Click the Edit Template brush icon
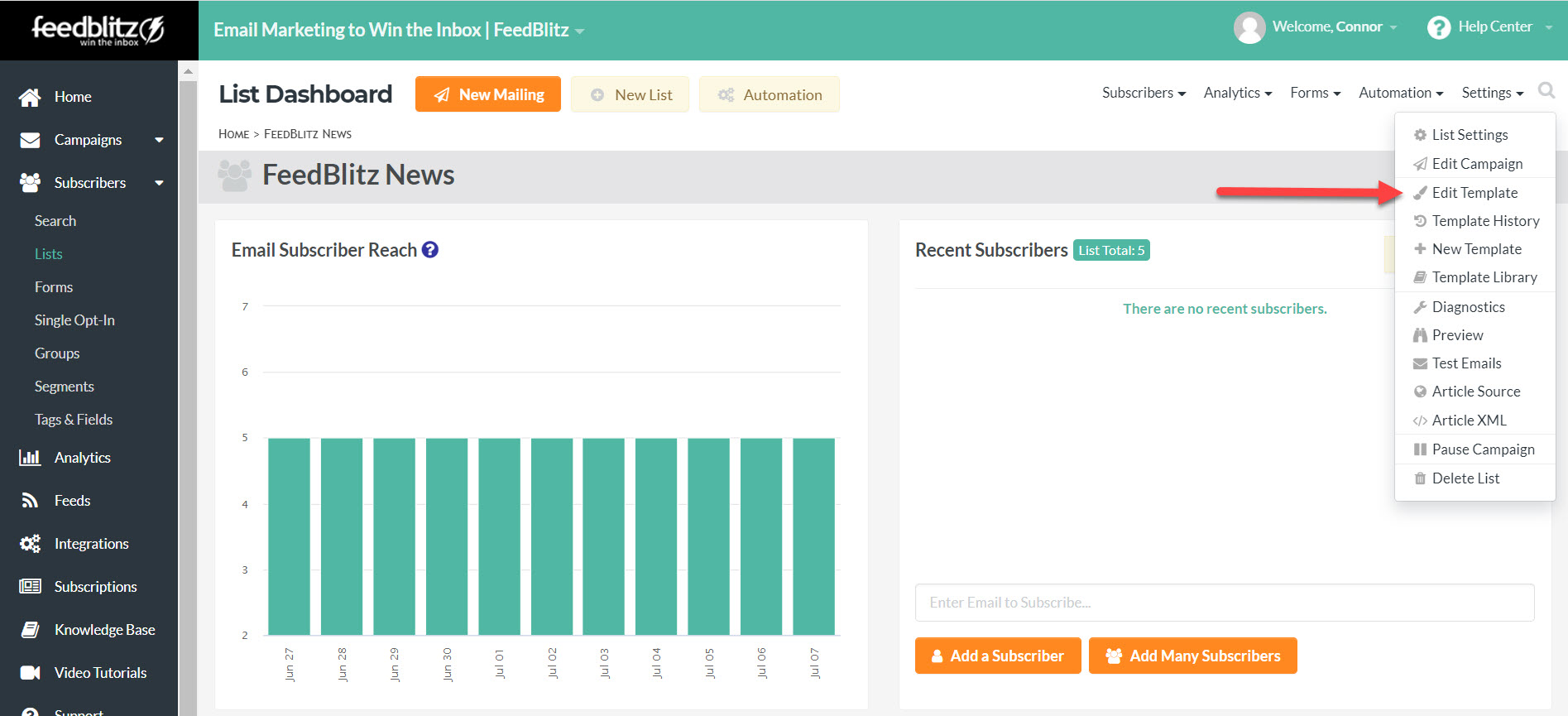Image resolution: width=1568 pixels, height=716 pixels. 1420,193
